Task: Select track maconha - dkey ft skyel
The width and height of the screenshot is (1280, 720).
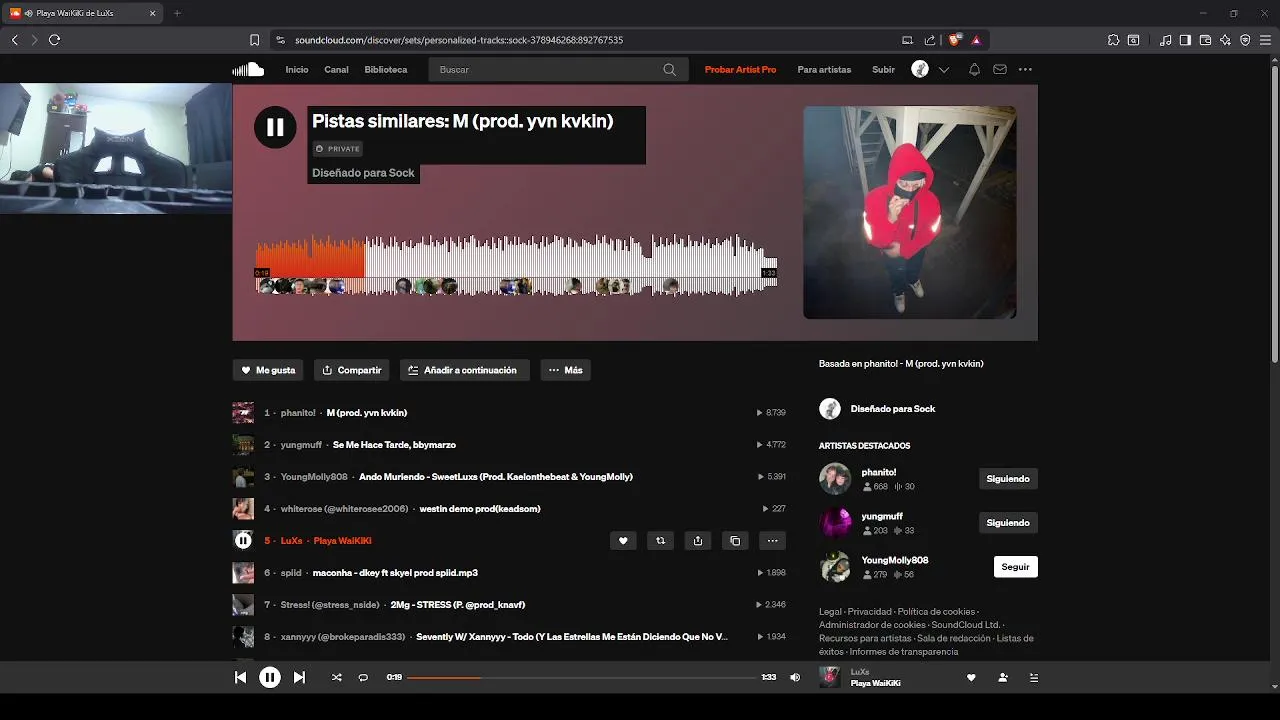Action: [x=395, y=573]
